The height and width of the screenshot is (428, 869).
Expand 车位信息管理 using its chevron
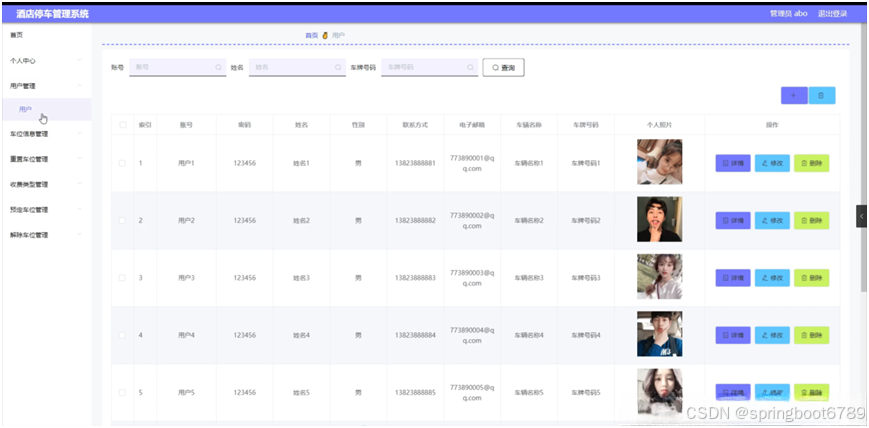coord(80,133)
